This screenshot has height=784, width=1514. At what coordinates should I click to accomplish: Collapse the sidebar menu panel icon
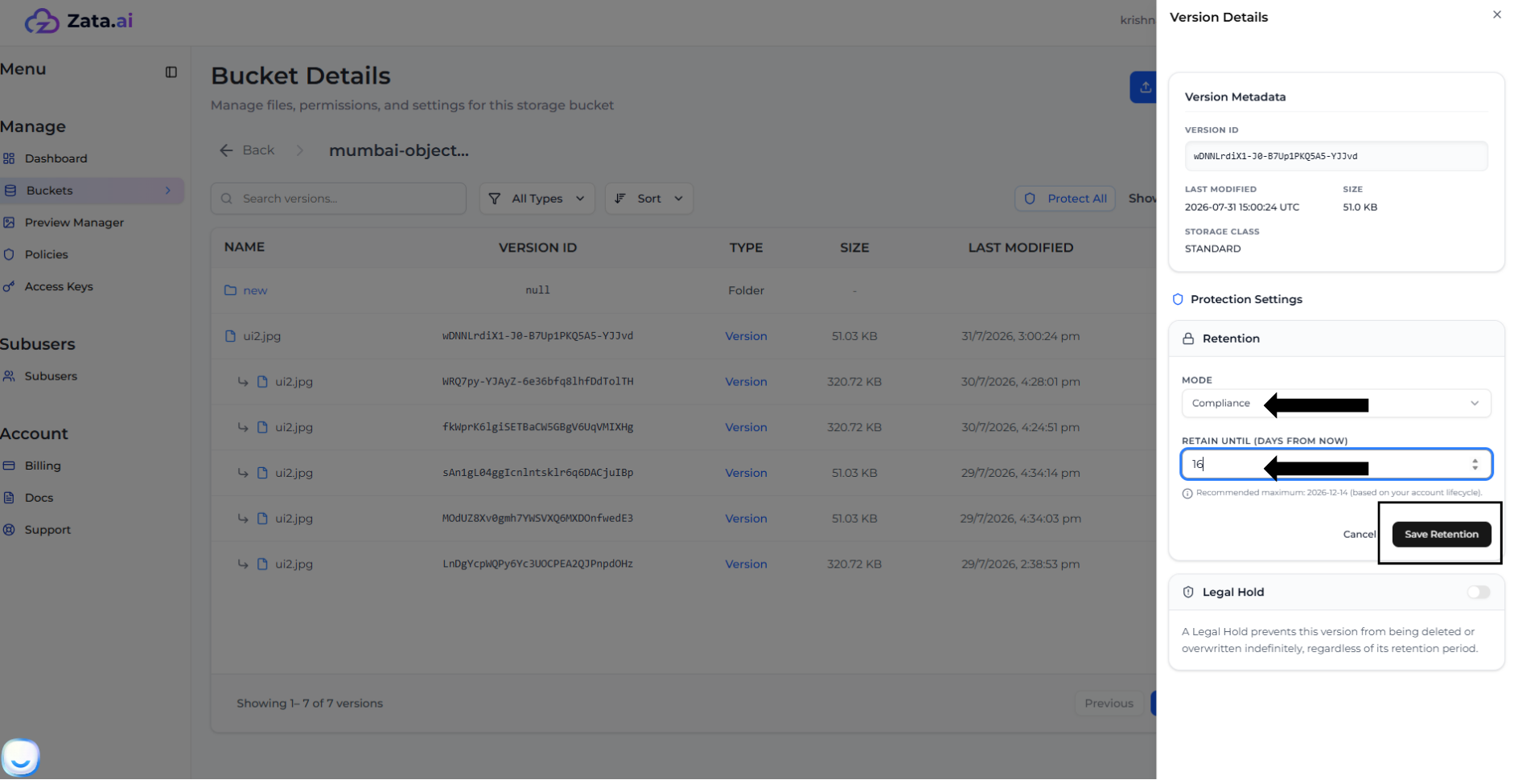(x=171, y=72)
